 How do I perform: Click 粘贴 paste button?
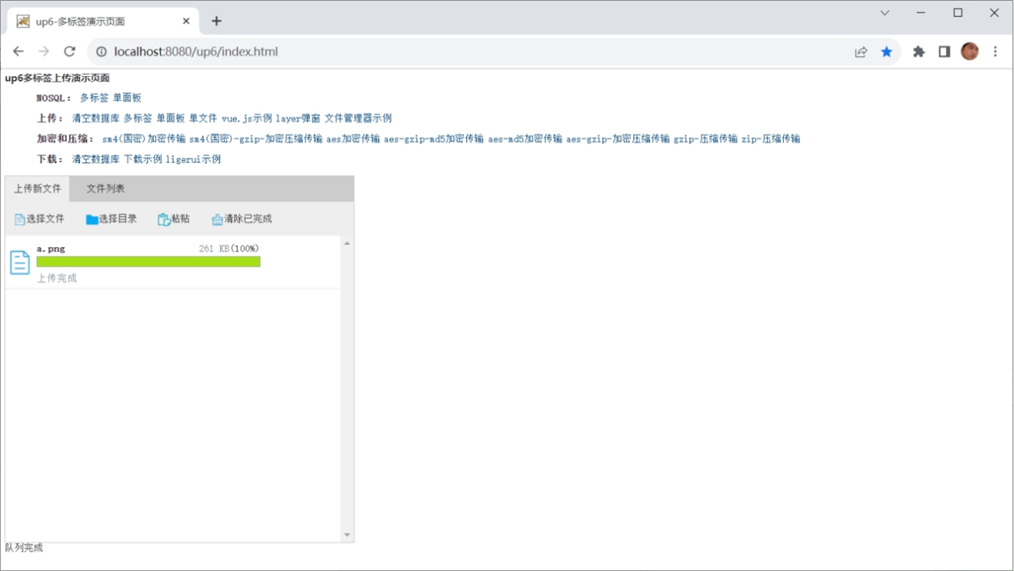[174, 219]
